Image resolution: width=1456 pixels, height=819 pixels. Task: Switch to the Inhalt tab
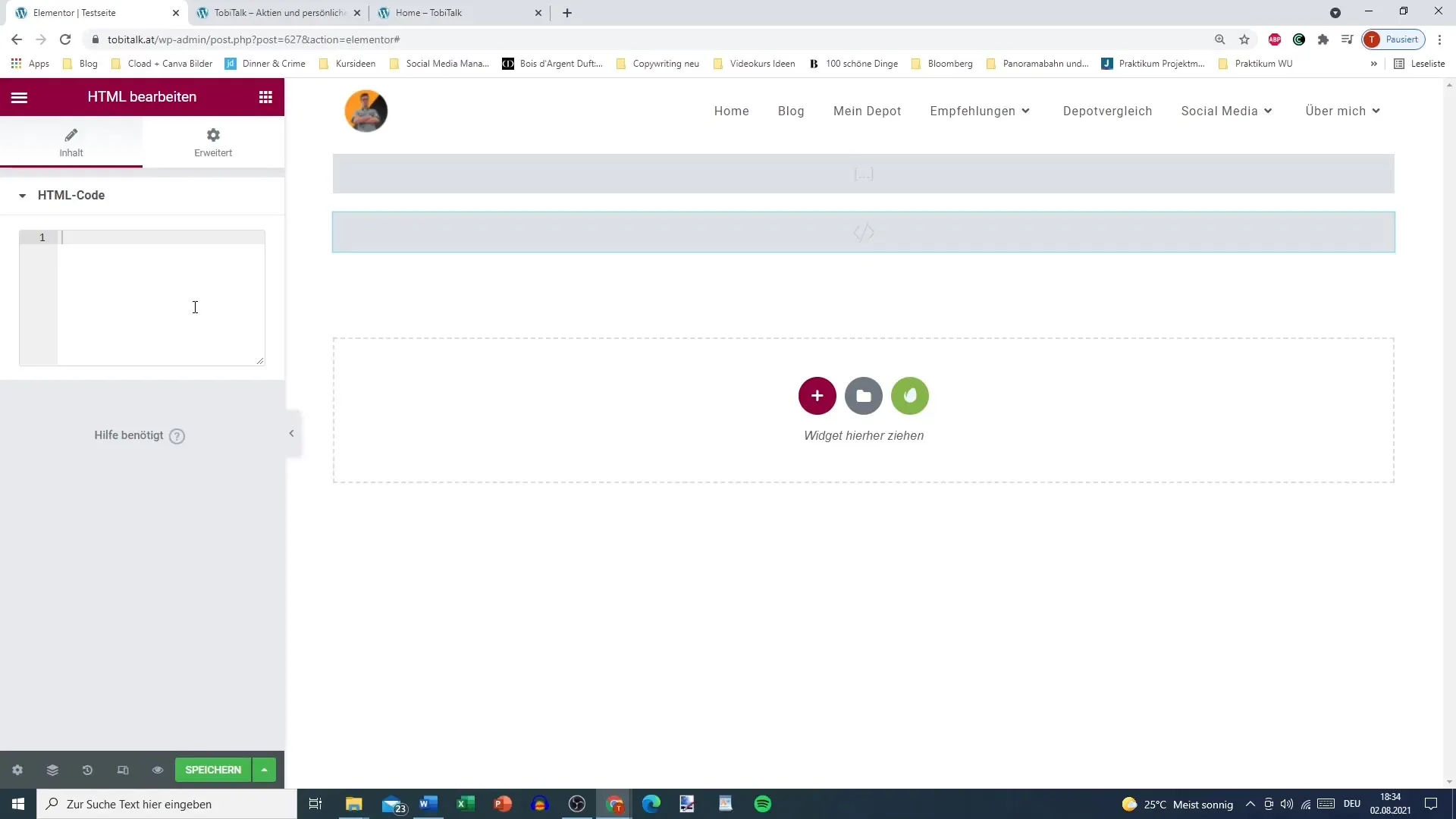click(x=71, y=142)
